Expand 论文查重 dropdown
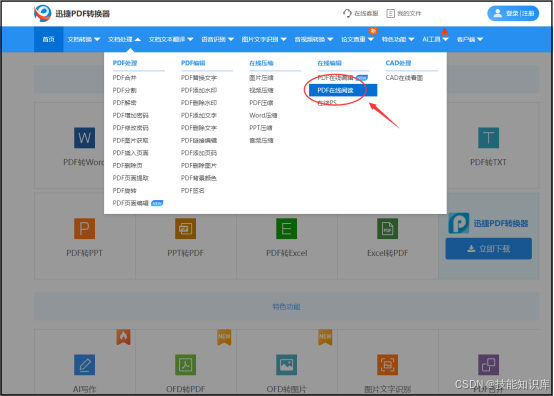 357,39
